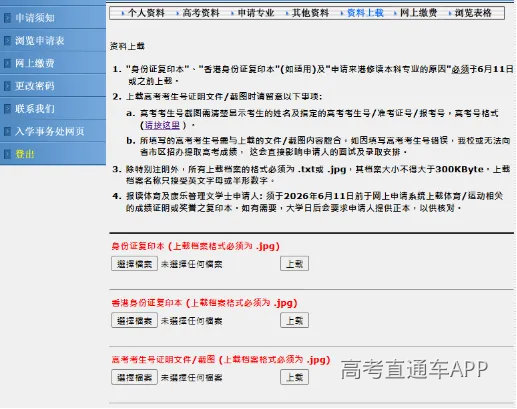Click icon beside 入学事务处网页
This screenshot has height=409, width=517.
[7, 131]
